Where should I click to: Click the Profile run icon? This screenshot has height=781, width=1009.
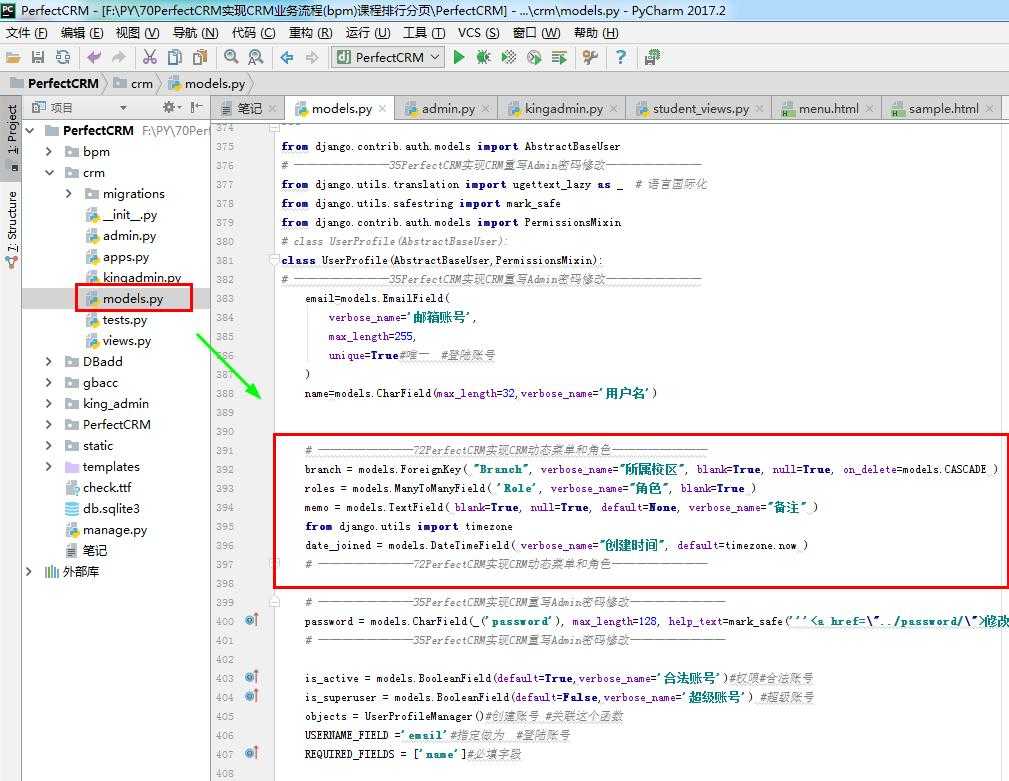coord(534,58)
